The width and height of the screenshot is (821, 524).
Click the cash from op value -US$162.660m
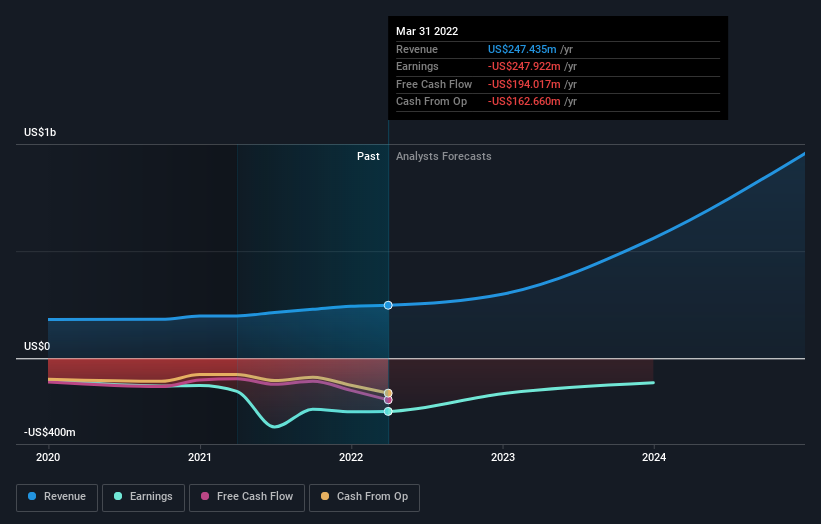[x=524, y=102]
